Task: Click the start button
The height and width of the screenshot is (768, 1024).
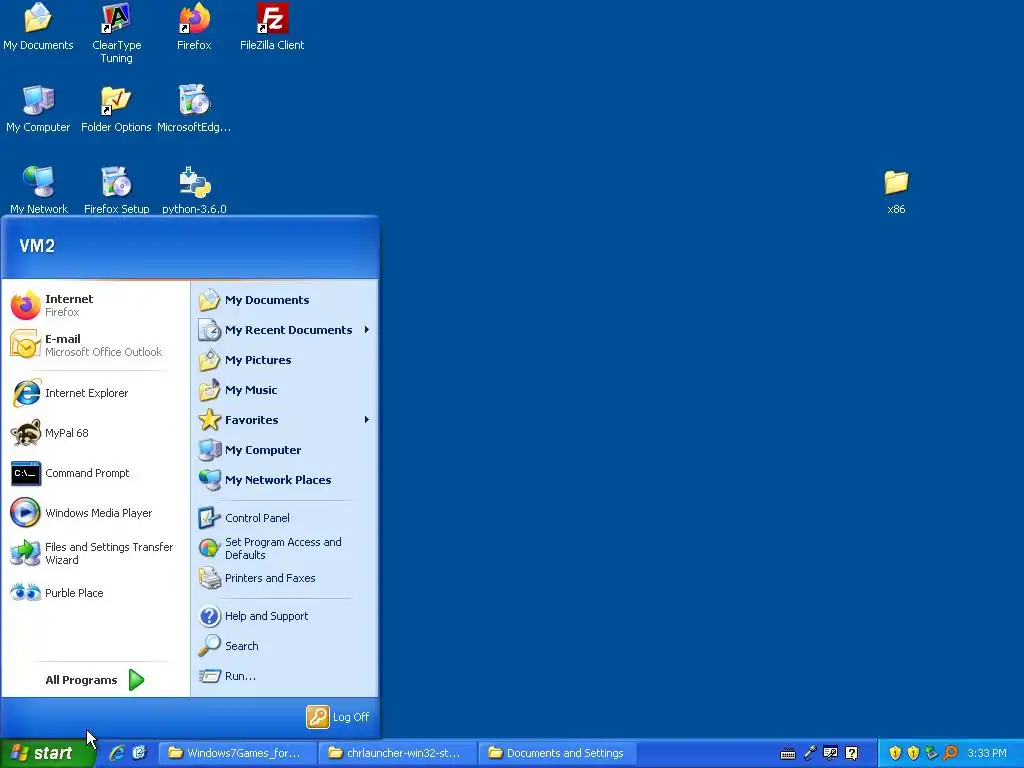Action: (x=46, y=753)
